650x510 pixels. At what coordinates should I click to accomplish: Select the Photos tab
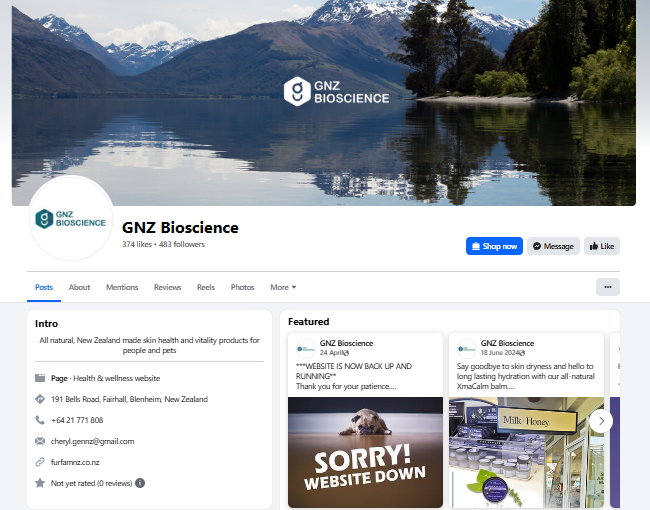[x=243, y=287]
